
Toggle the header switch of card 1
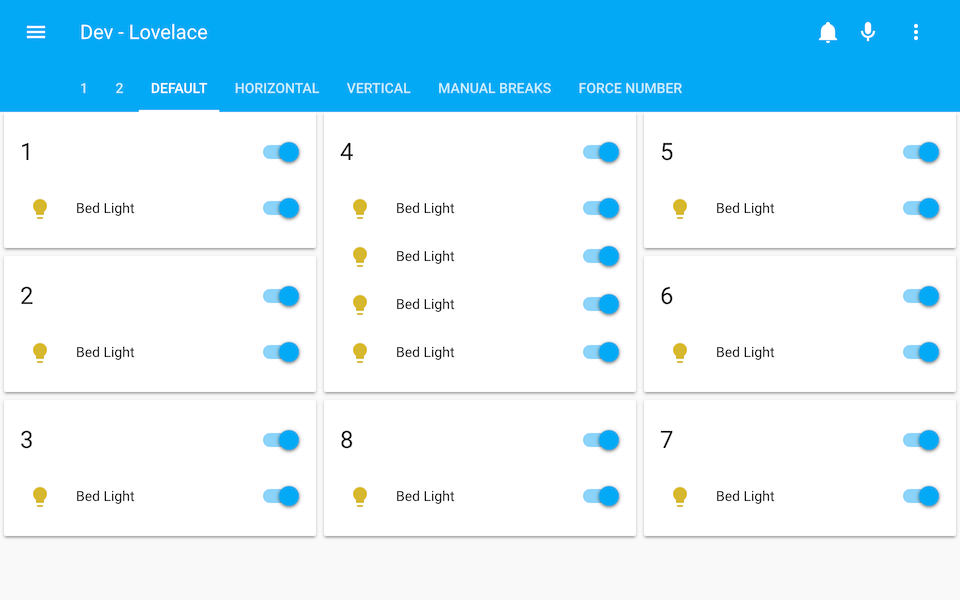tap(281, 152)
